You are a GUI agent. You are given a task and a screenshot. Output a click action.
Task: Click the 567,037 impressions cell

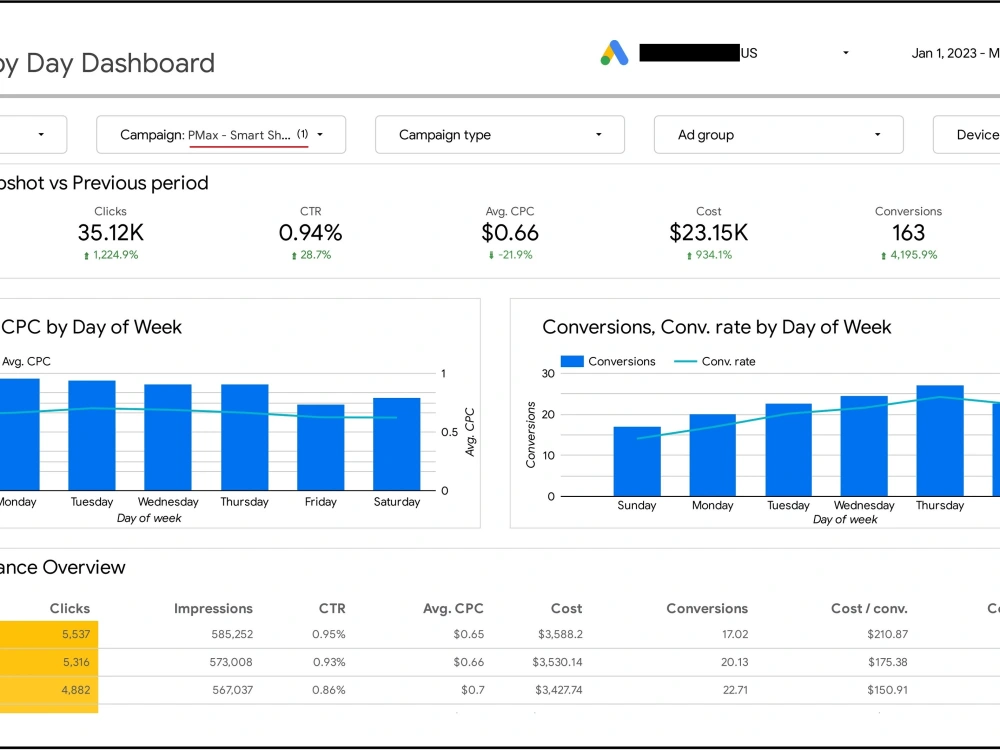(233, 690)
